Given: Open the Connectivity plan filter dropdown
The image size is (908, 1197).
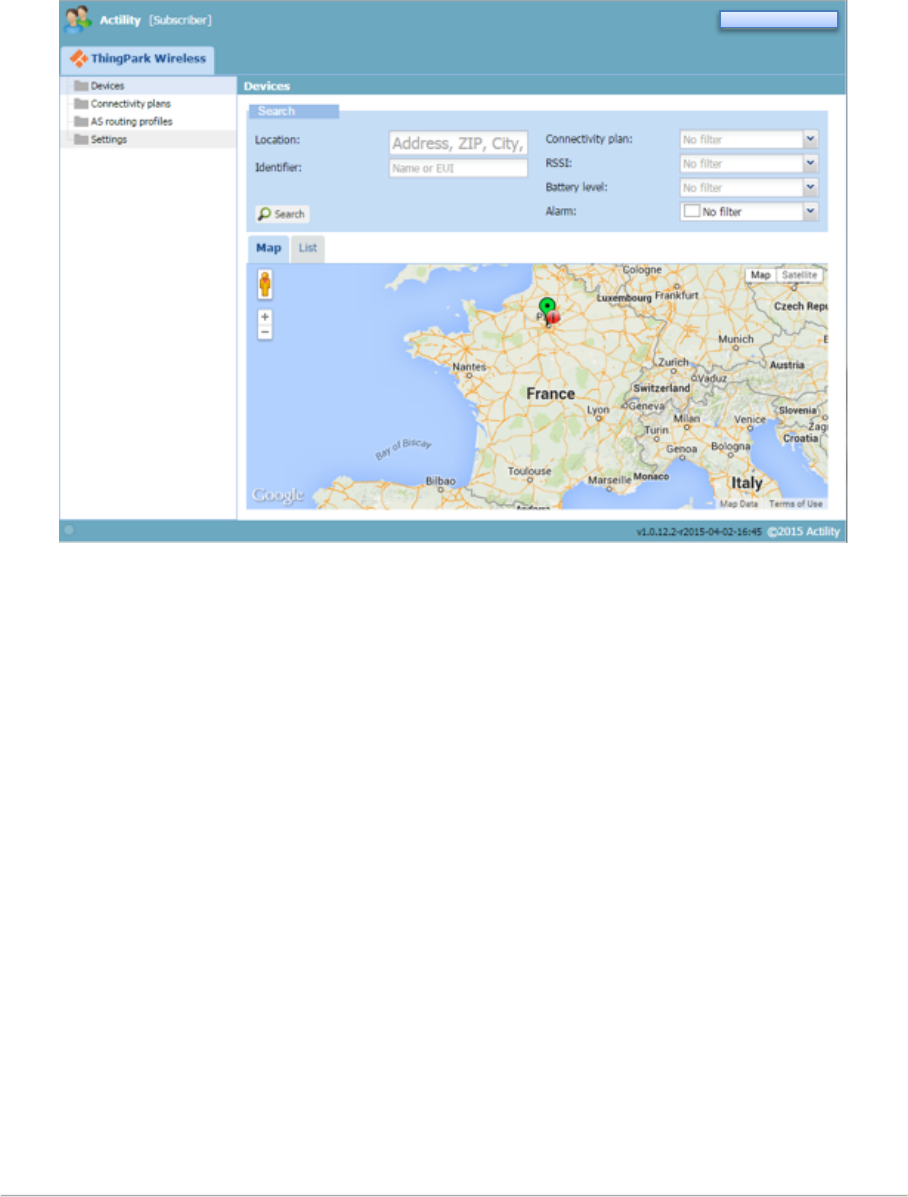Looking at the screenshot, I should point(810,139).
